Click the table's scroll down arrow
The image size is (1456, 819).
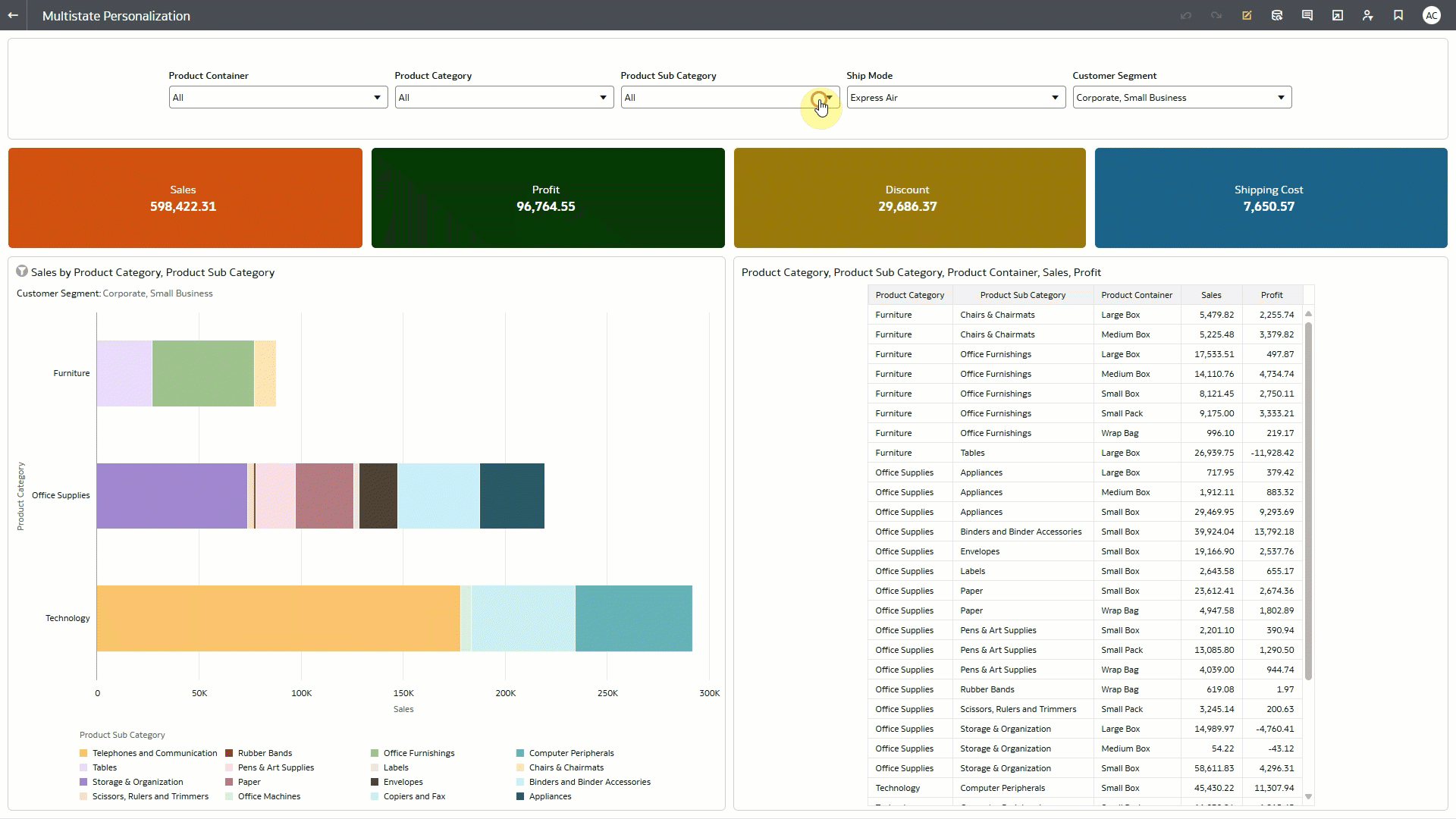click(1308, 796)
